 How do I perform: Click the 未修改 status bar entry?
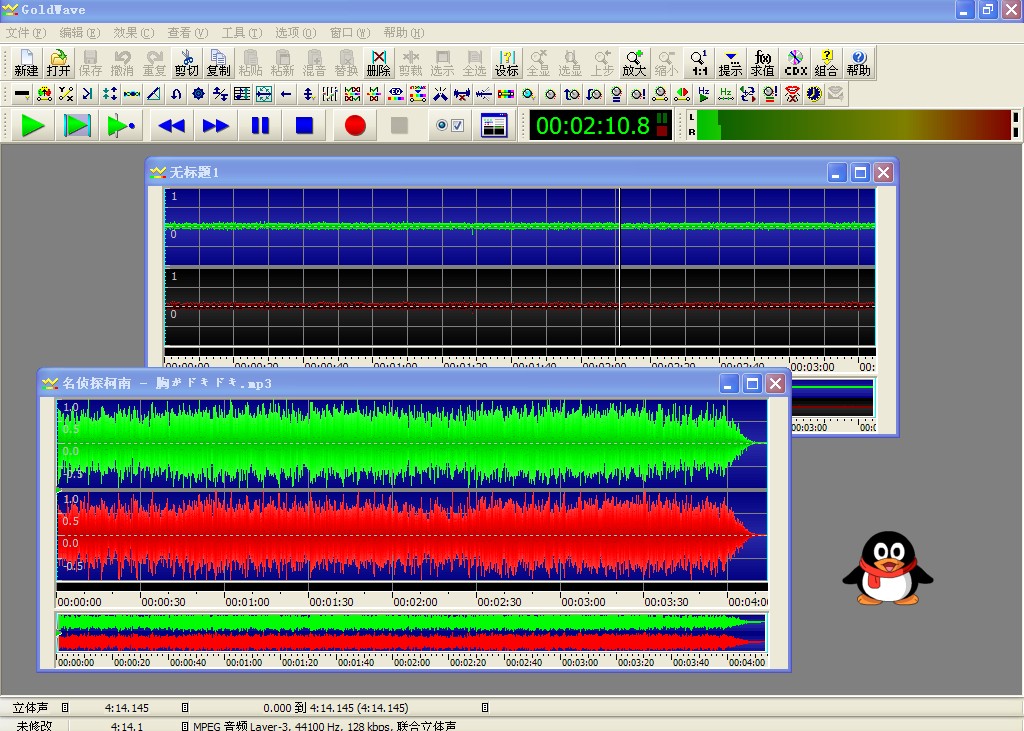pos(34,726)
